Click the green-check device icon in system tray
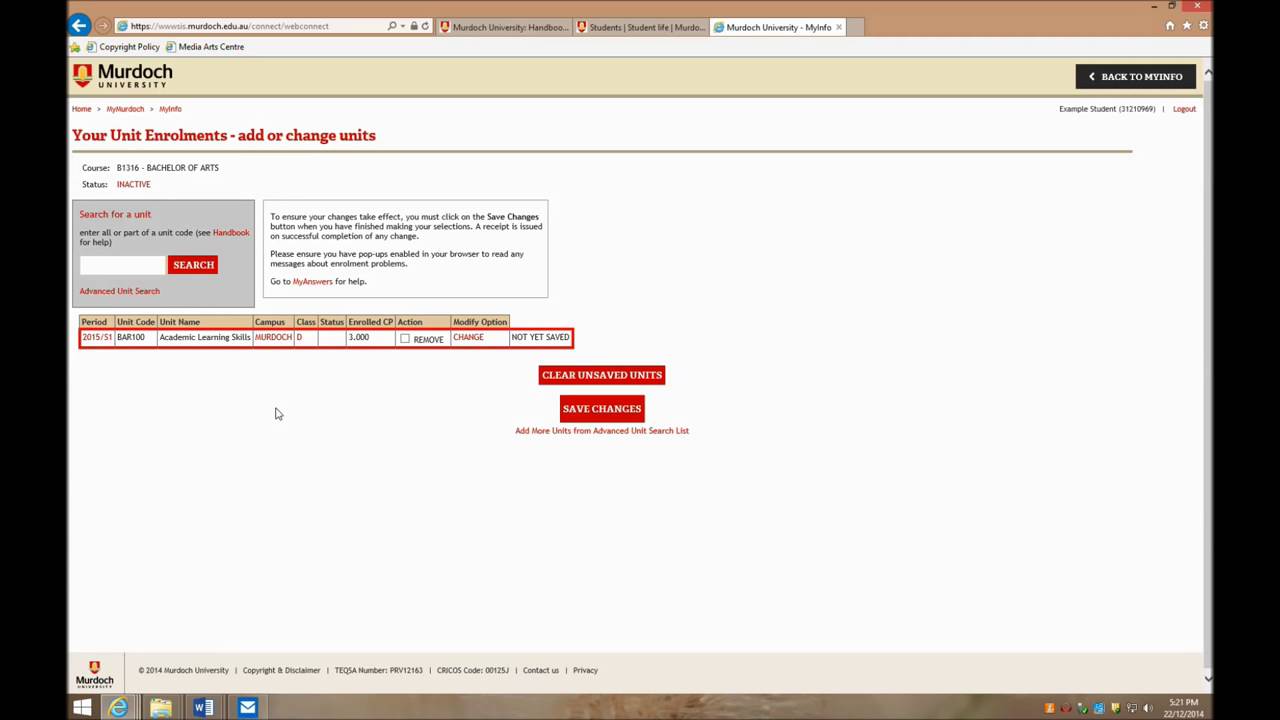This screenshot has height=720, width=1280. pos(1082,708)
